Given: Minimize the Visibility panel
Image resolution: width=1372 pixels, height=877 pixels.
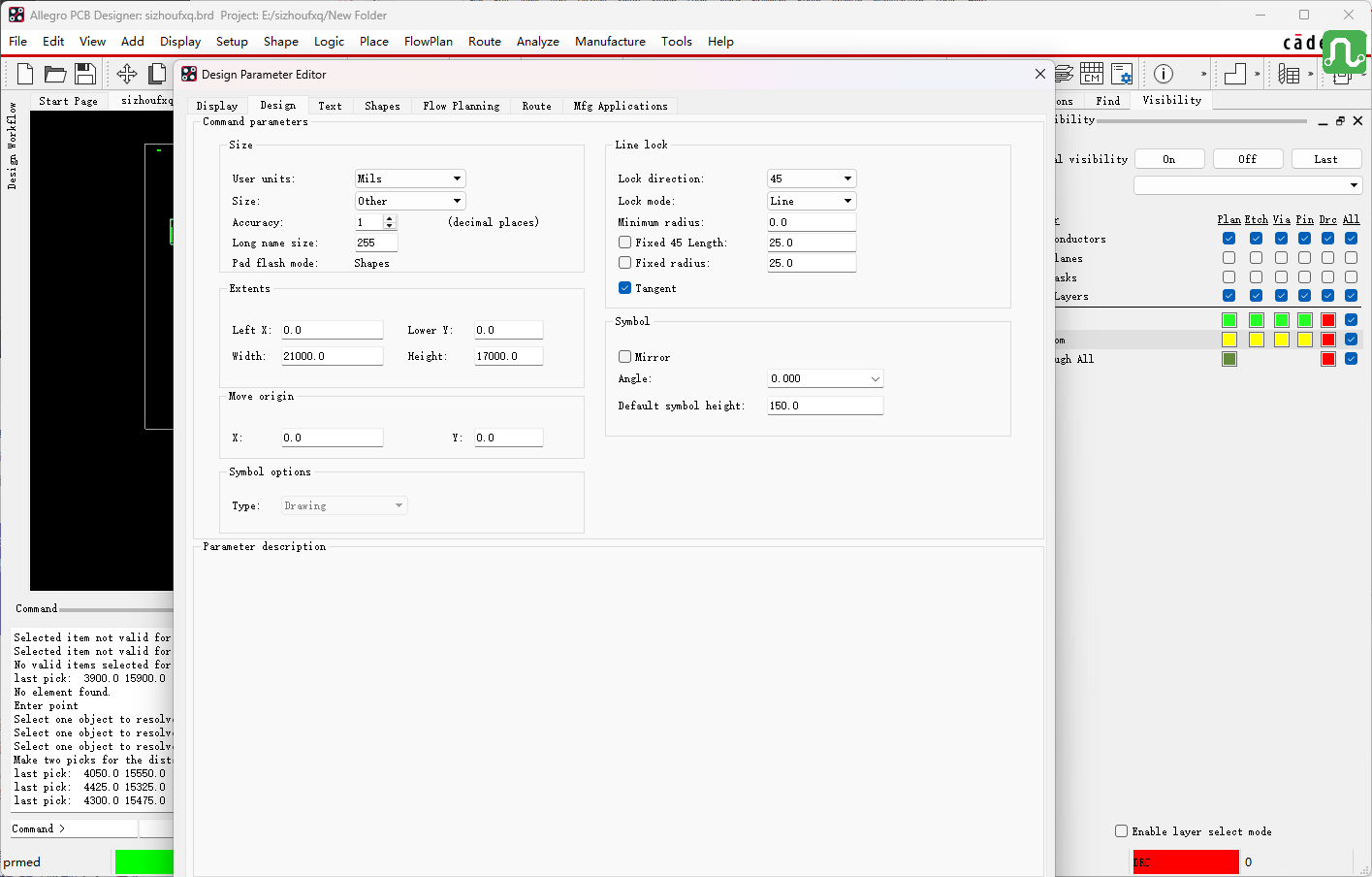Looking at the screenshot, I should click(1323, 121).
